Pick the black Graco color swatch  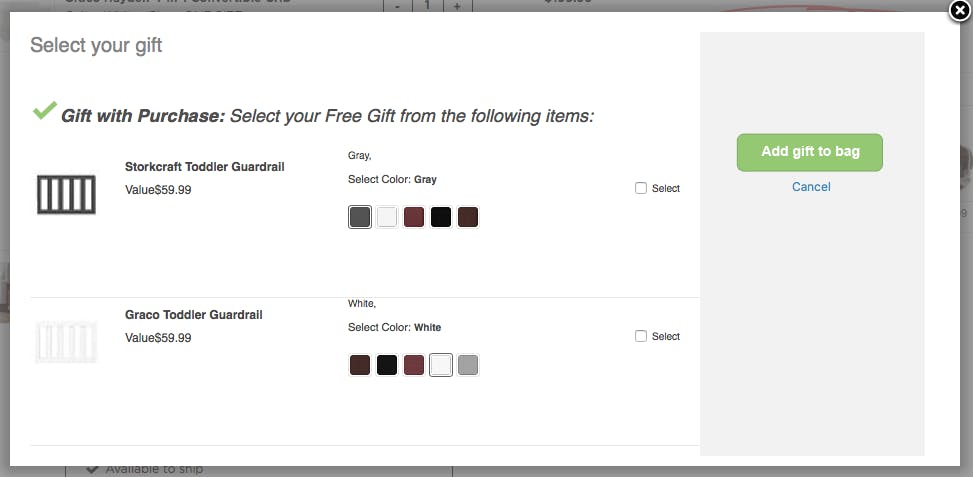pyautogui.click(x=387, y=365)
